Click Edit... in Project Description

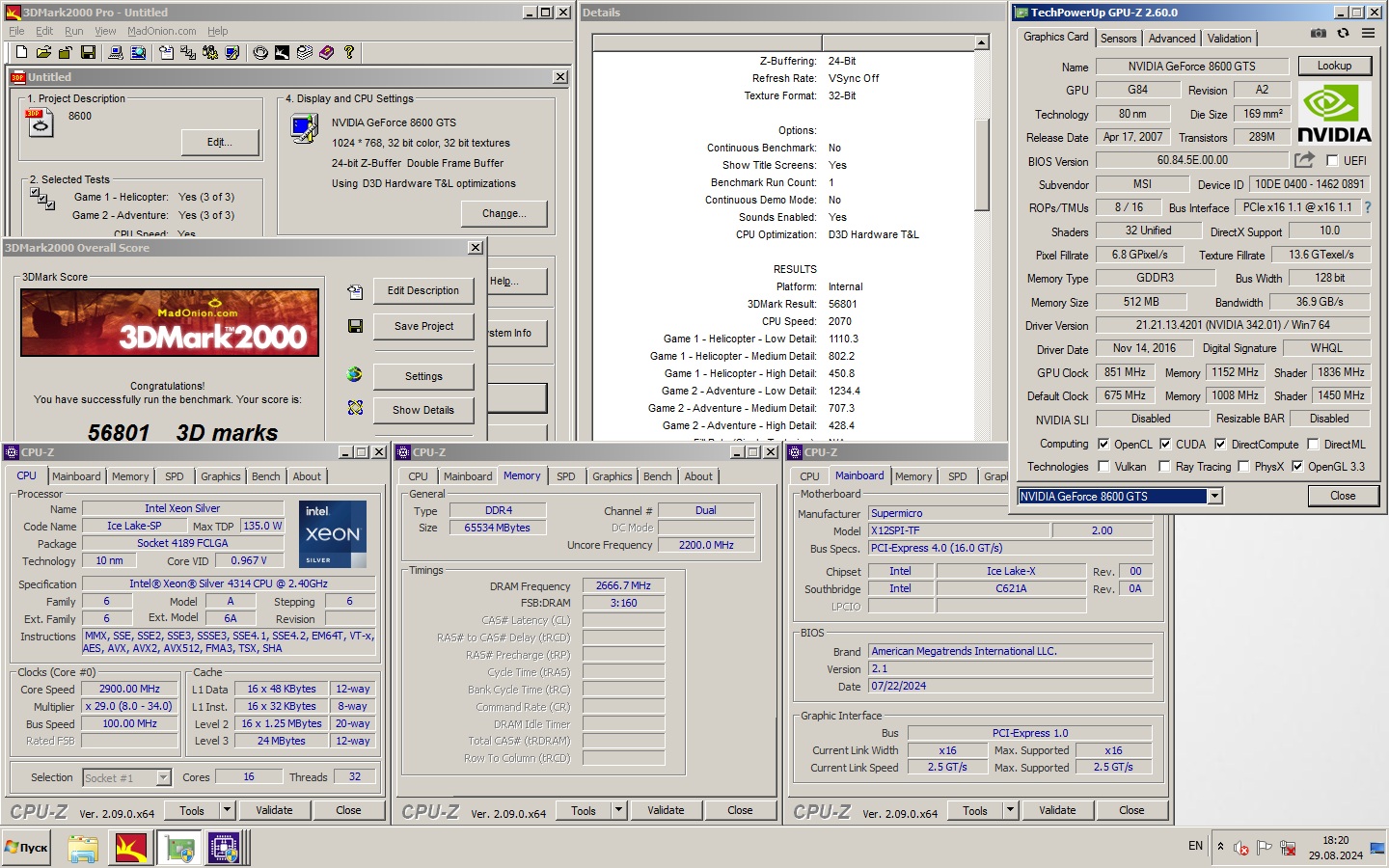point(220,142)
